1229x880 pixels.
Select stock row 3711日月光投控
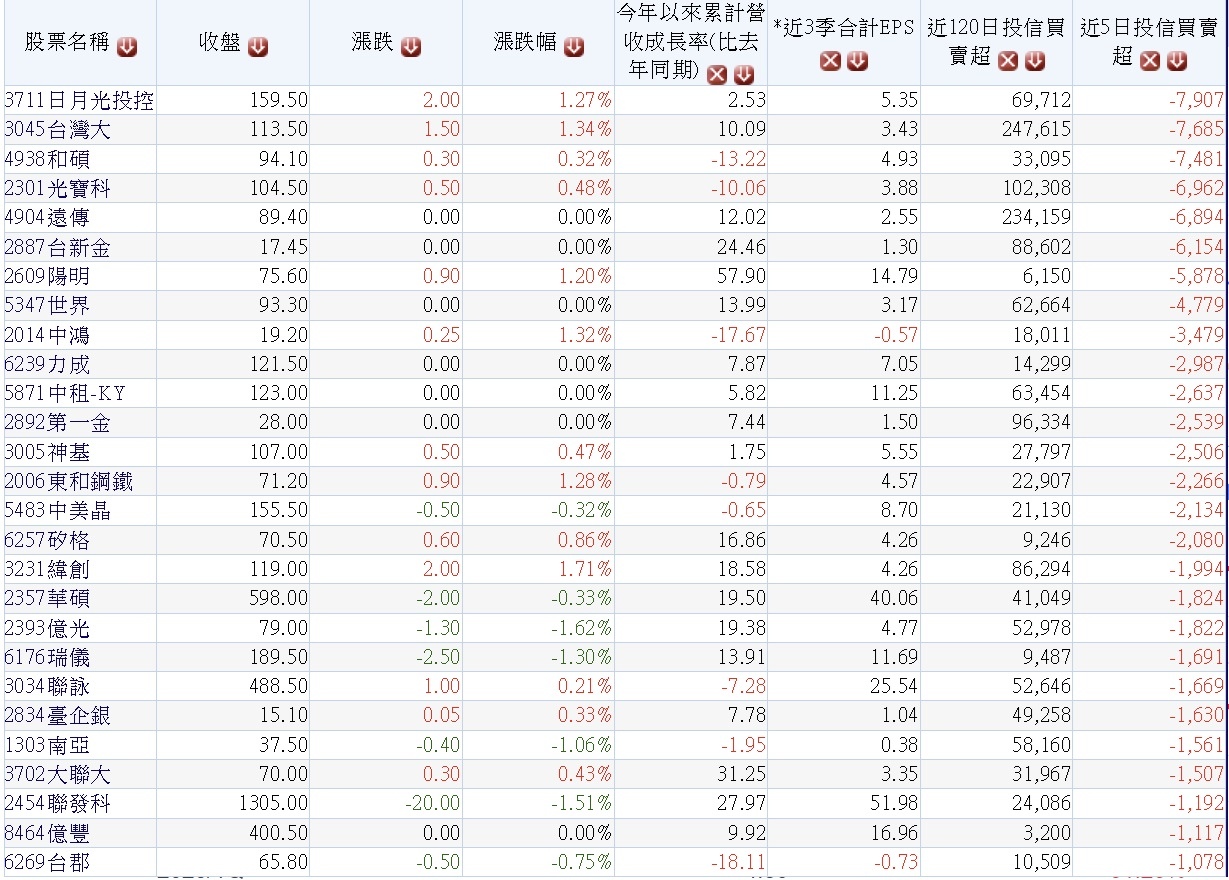79,100
